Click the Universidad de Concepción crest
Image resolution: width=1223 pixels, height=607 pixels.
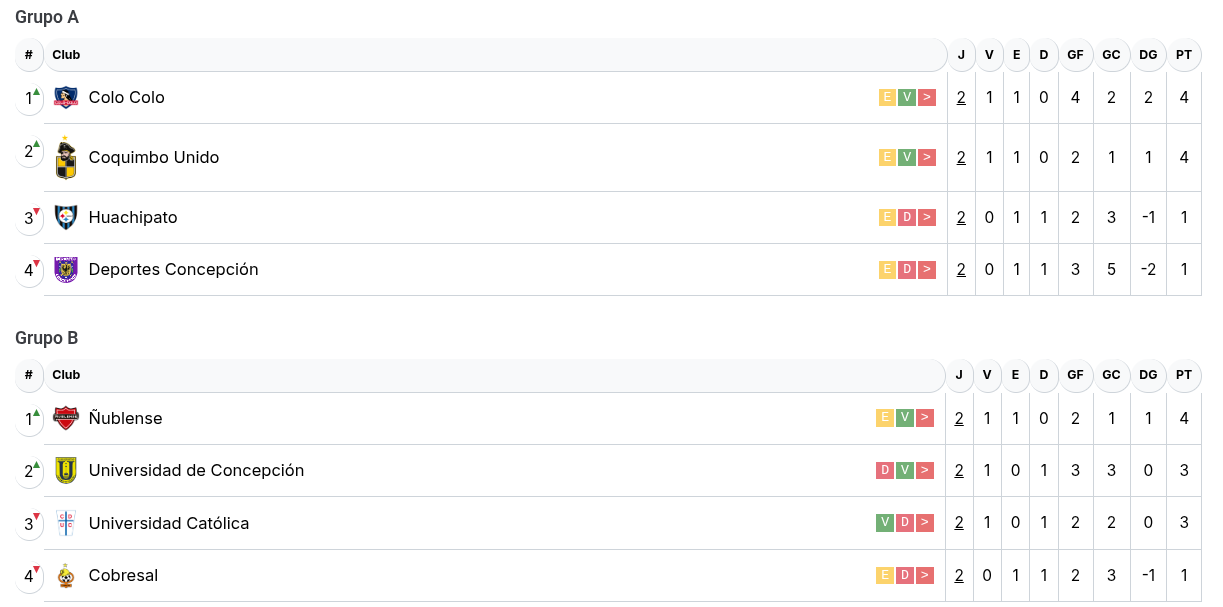(x=66, y=470)
